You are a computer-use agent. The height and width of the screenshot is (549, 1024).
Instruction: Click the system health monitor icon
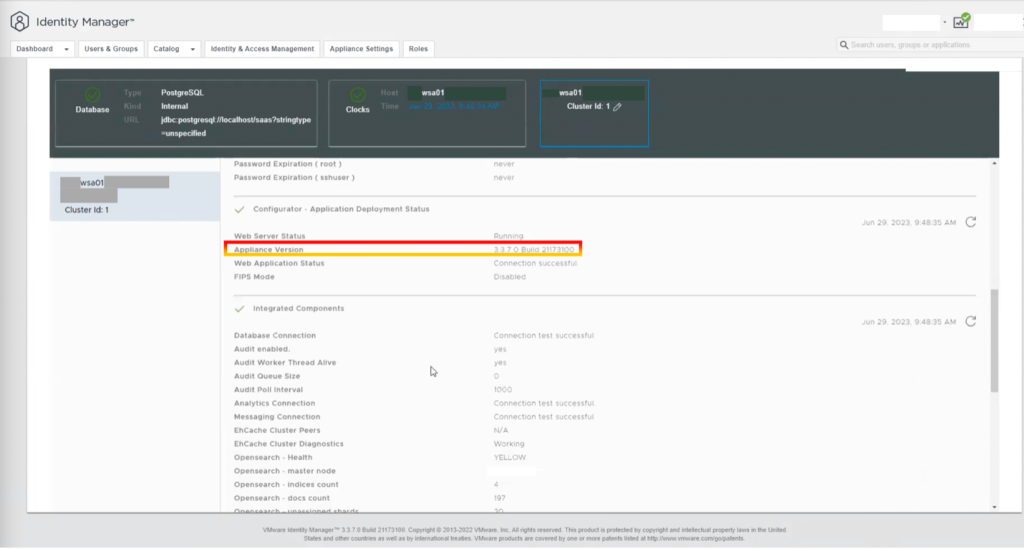961,21
